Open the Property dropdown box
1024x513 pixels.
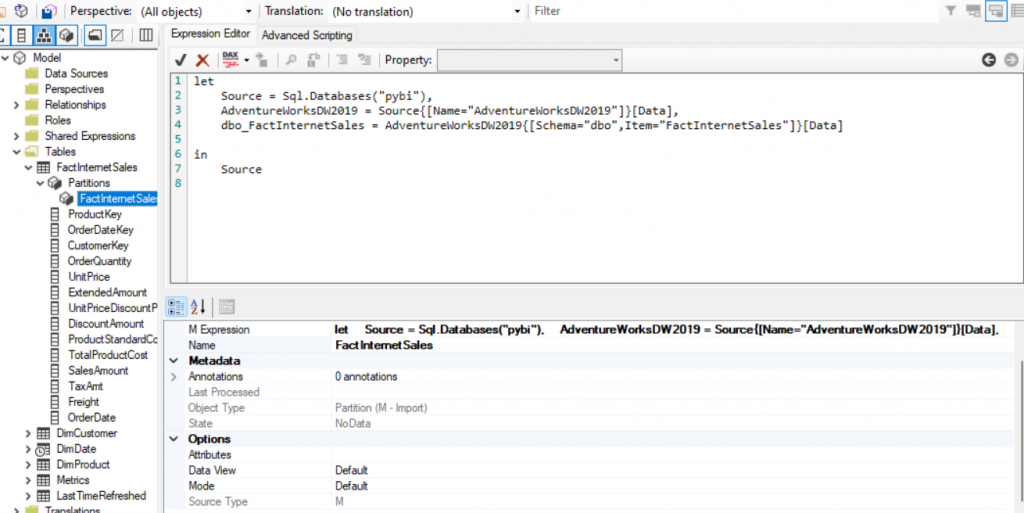click(x=529, y=61)
